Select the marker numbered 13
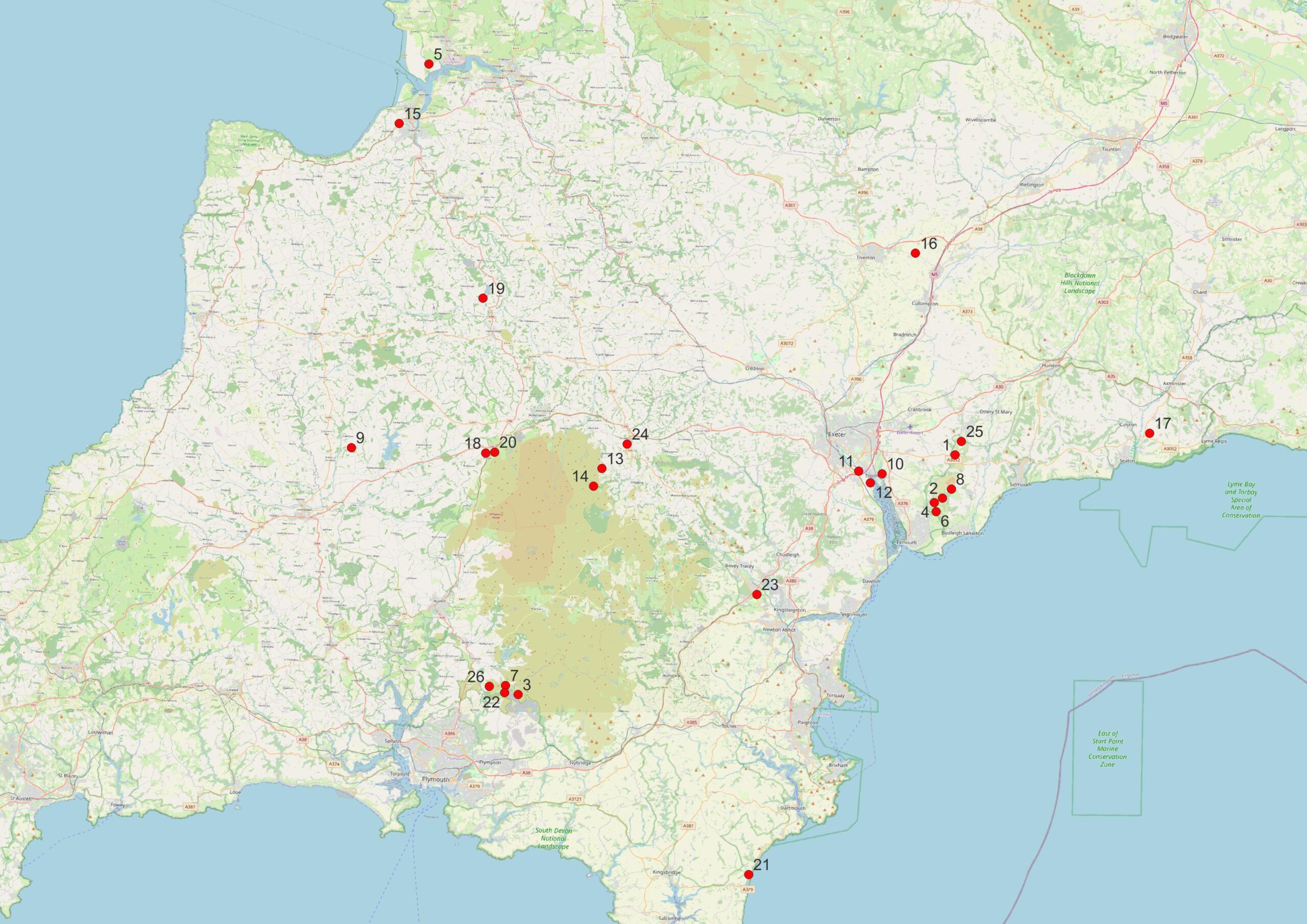The image size is (1307, 924). pos(602,469)
